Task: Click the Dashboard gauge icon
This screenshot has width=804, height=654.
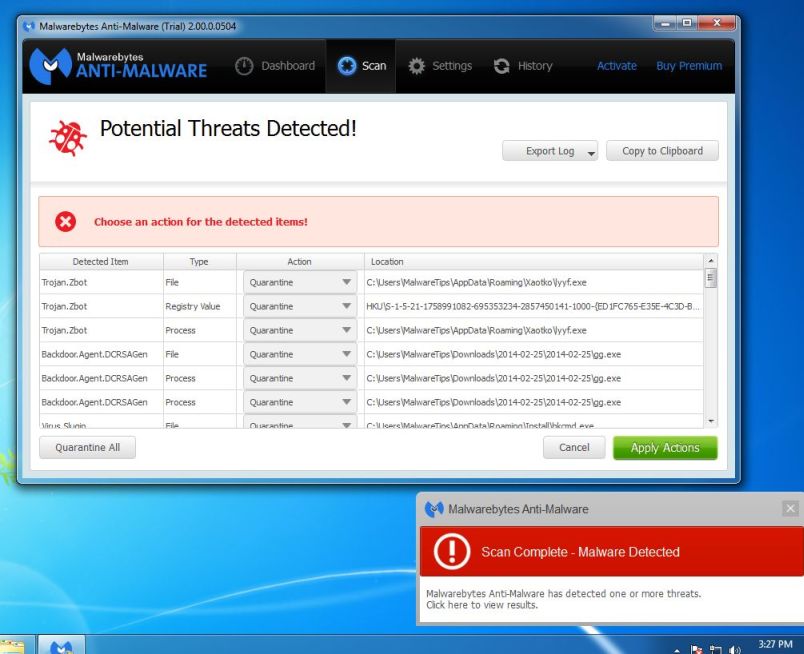Action: coord(244,66)
